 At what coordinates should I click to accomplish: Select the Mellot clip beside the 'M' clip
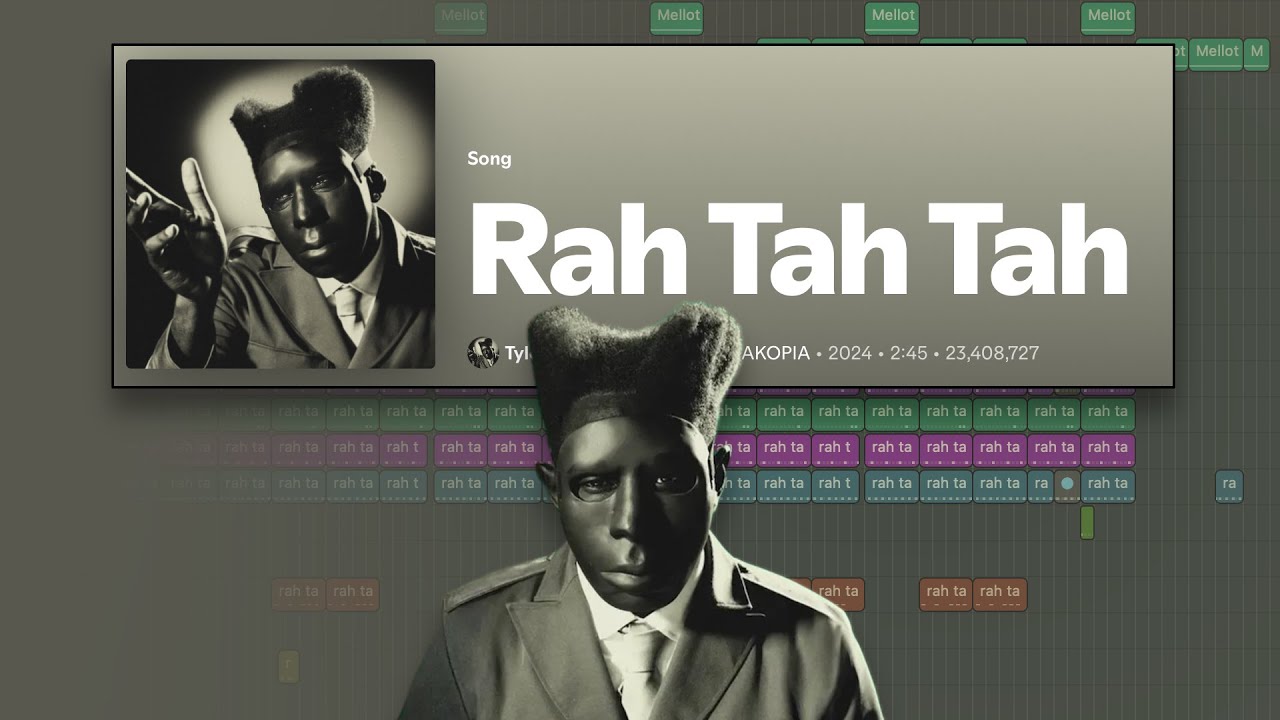[1216, 53]
